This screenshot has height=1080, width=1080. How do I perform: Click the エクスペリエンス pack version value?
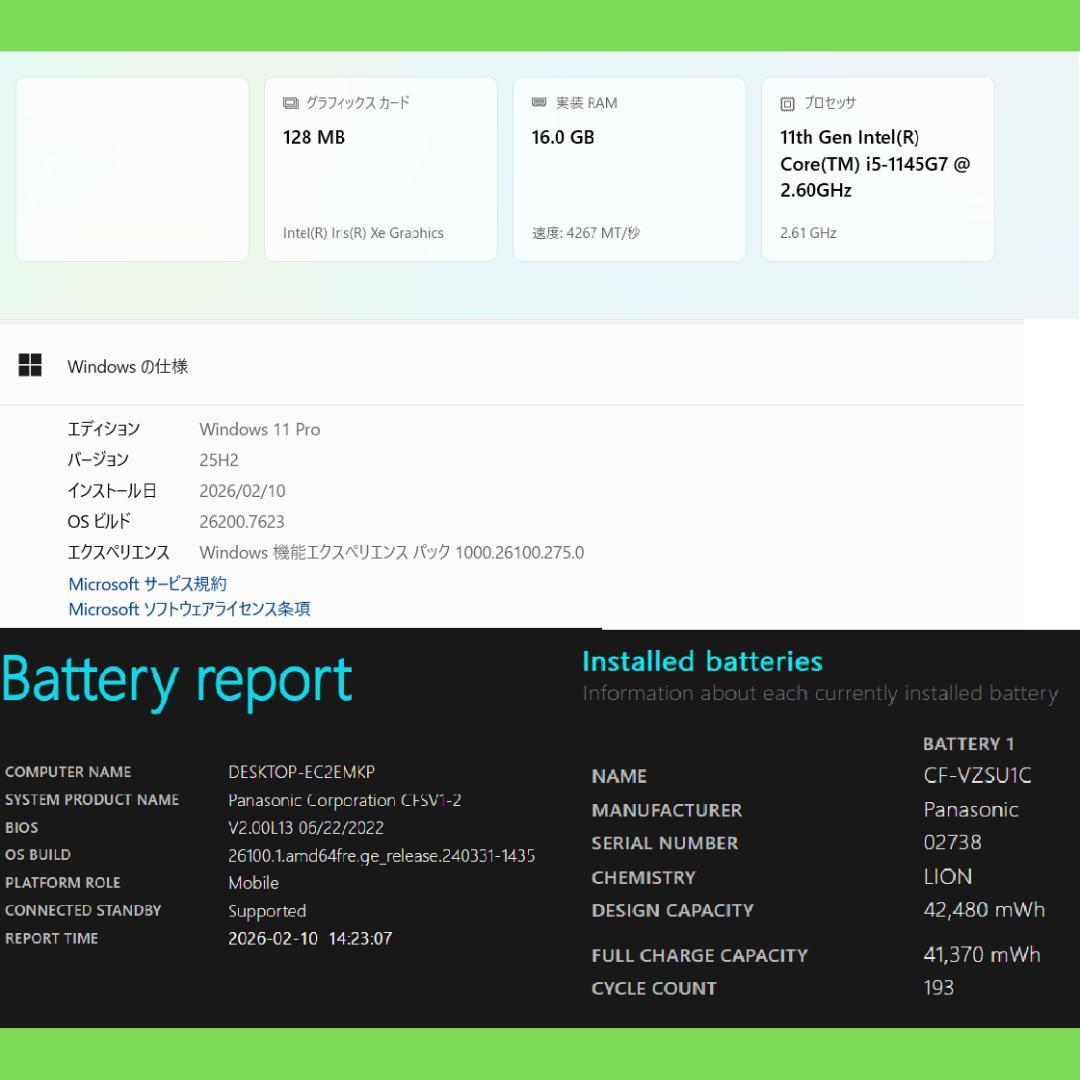(391, 552)
